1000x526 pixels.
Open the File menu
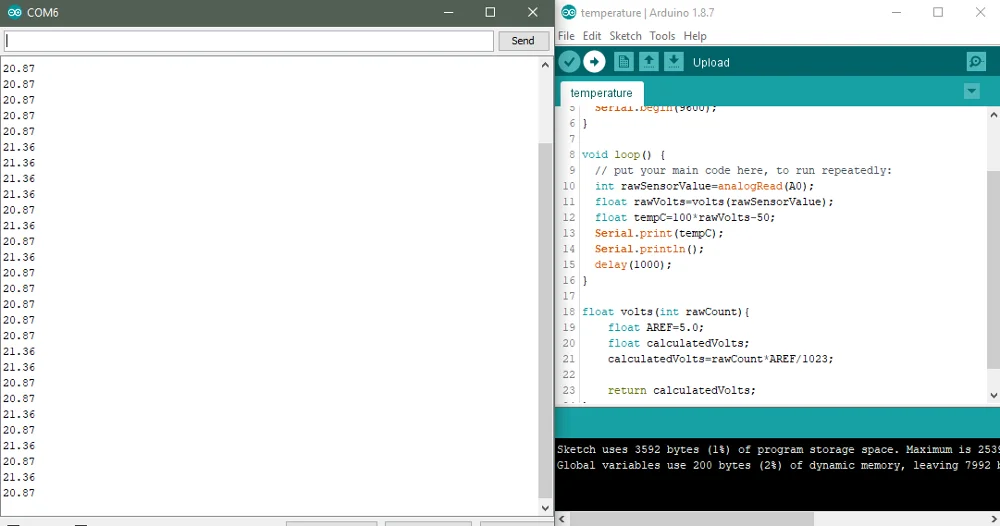pos(566,36)
